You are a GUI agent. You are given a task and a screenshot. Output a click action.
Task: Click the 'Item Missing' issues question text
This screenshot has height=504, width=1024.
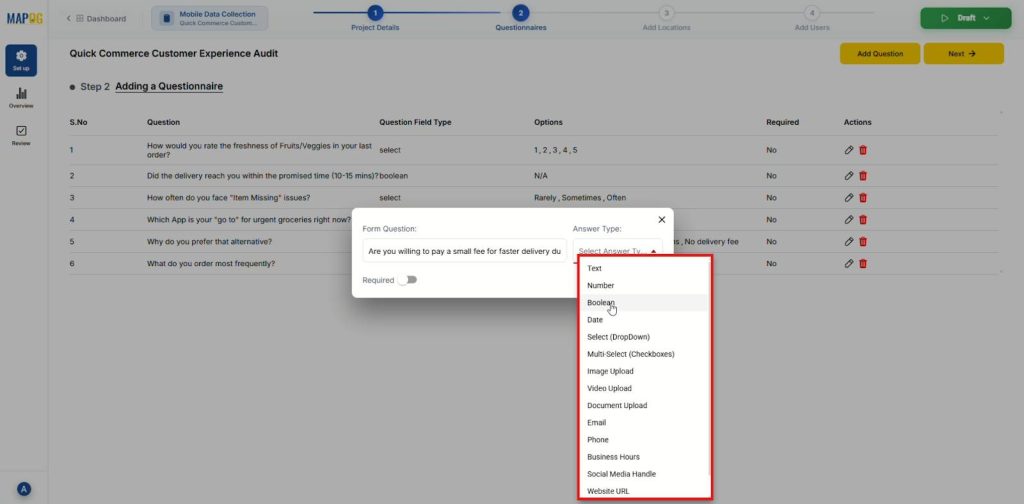pos(229,198)
